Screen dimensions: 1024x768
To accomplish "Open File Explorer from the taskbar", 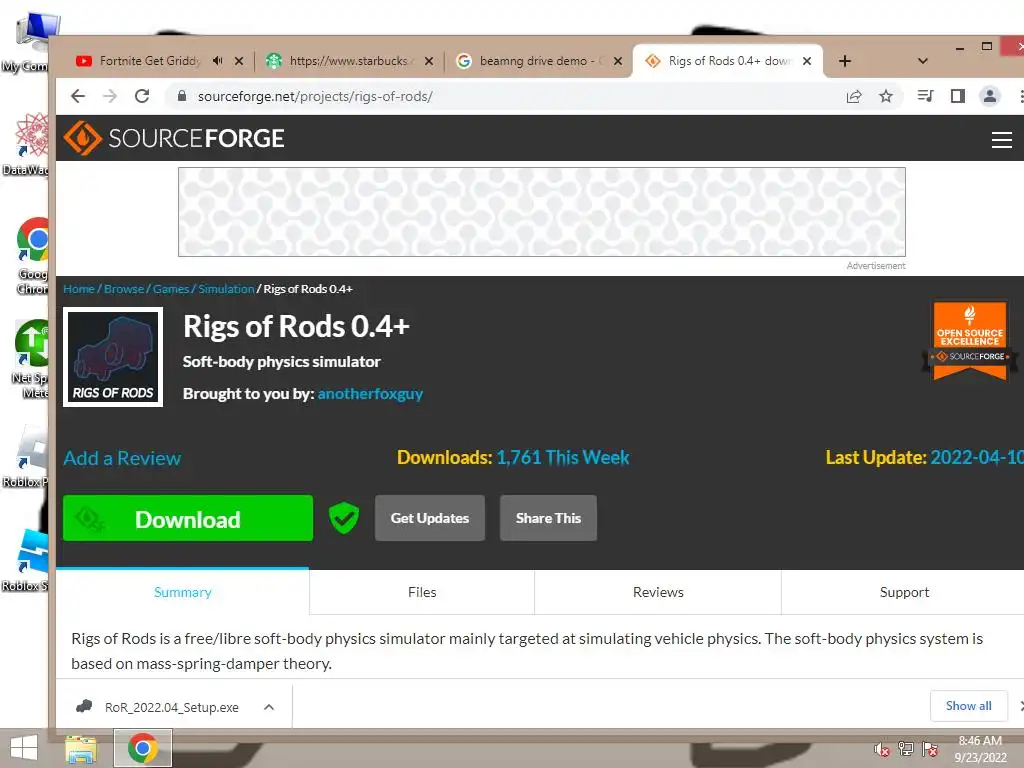I will pyautogui.click(x=81, y=748).
